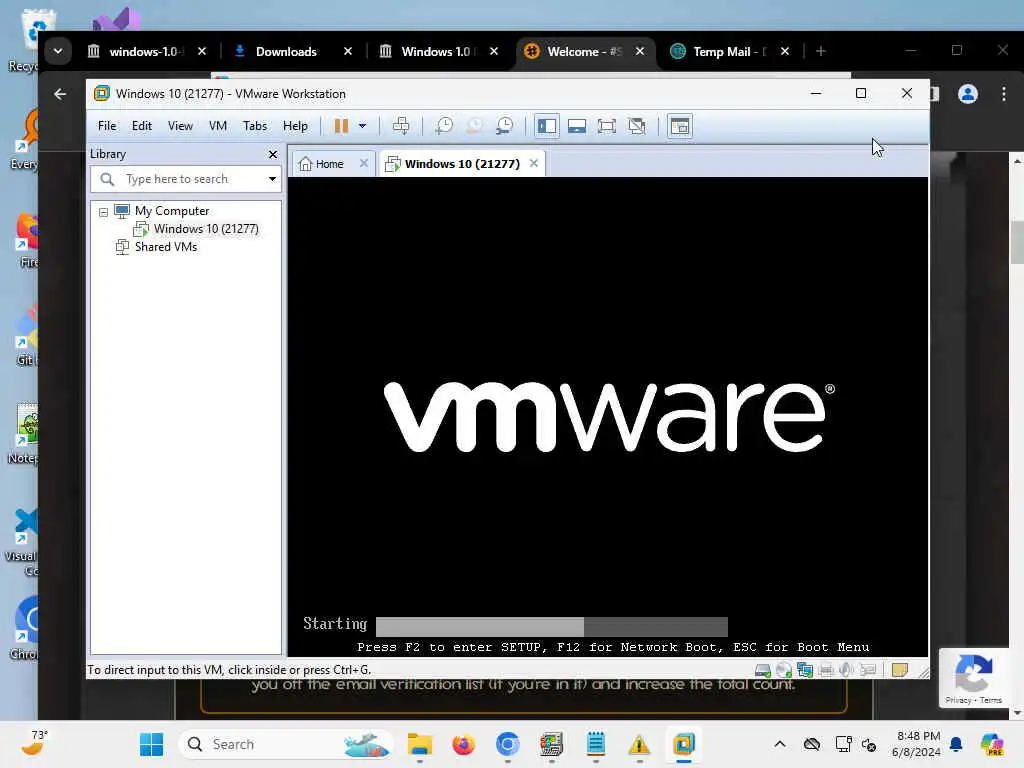Click the network adapter status icon
Screen dimensions: 1024x768
click(x=805, y=670)
